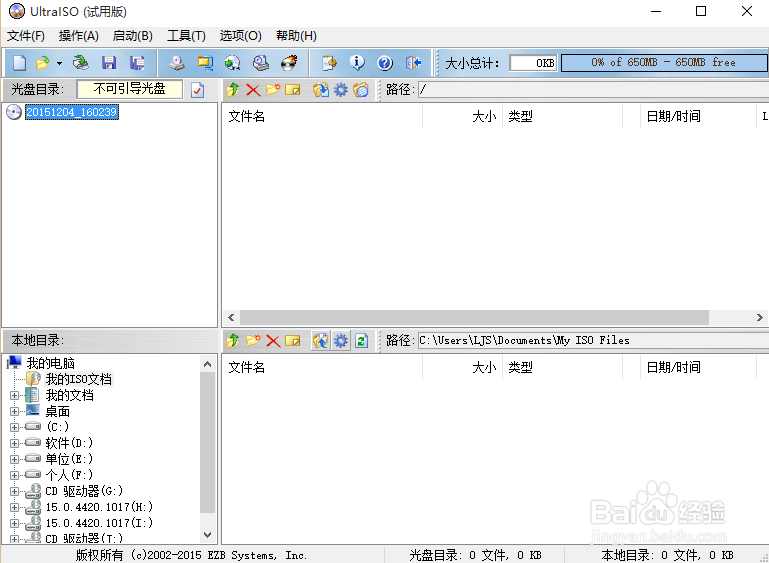This screenshot has height=563, width=769.
Task: Click the Convert image disc icon
Action: 232,63
